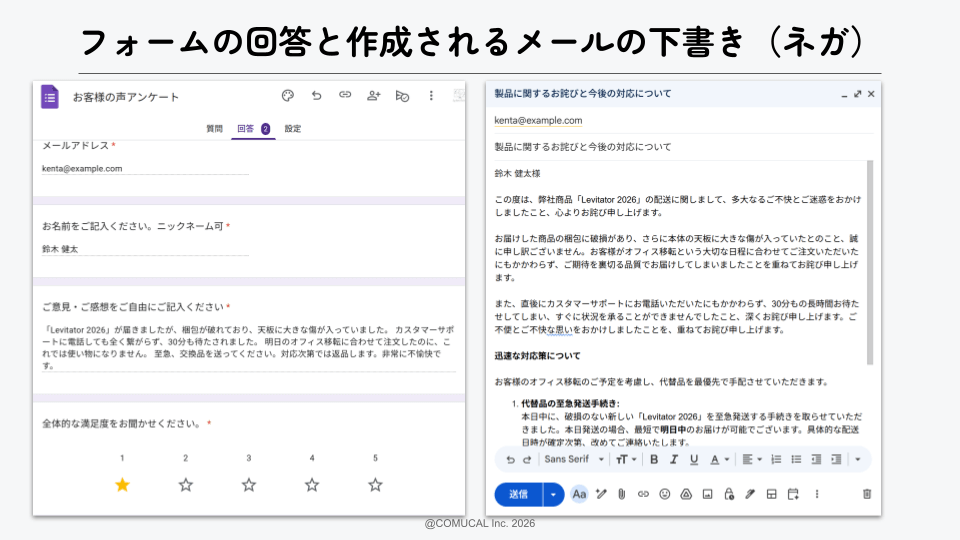Open the Google Forms theme palette

288,96
